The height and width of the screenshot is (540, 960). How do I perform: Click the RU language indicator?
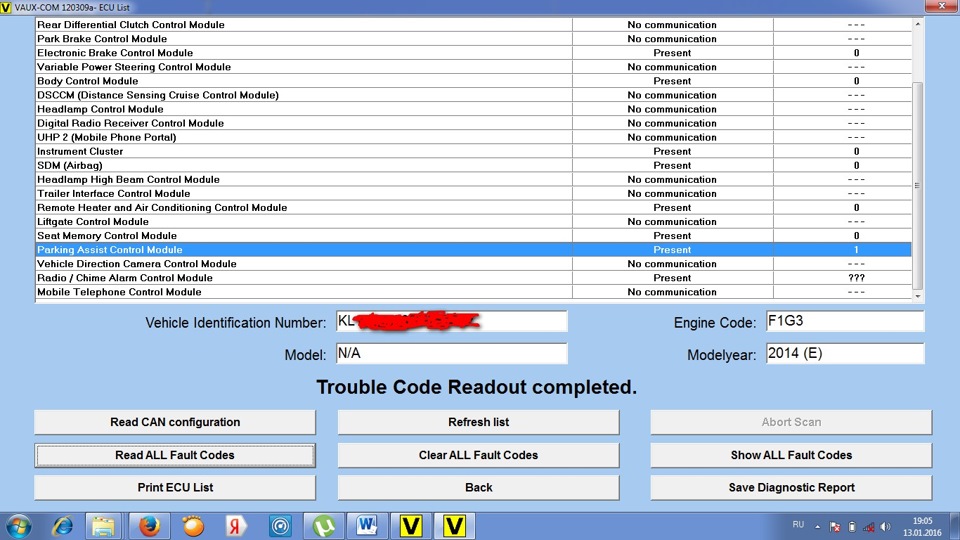(798, 525)
